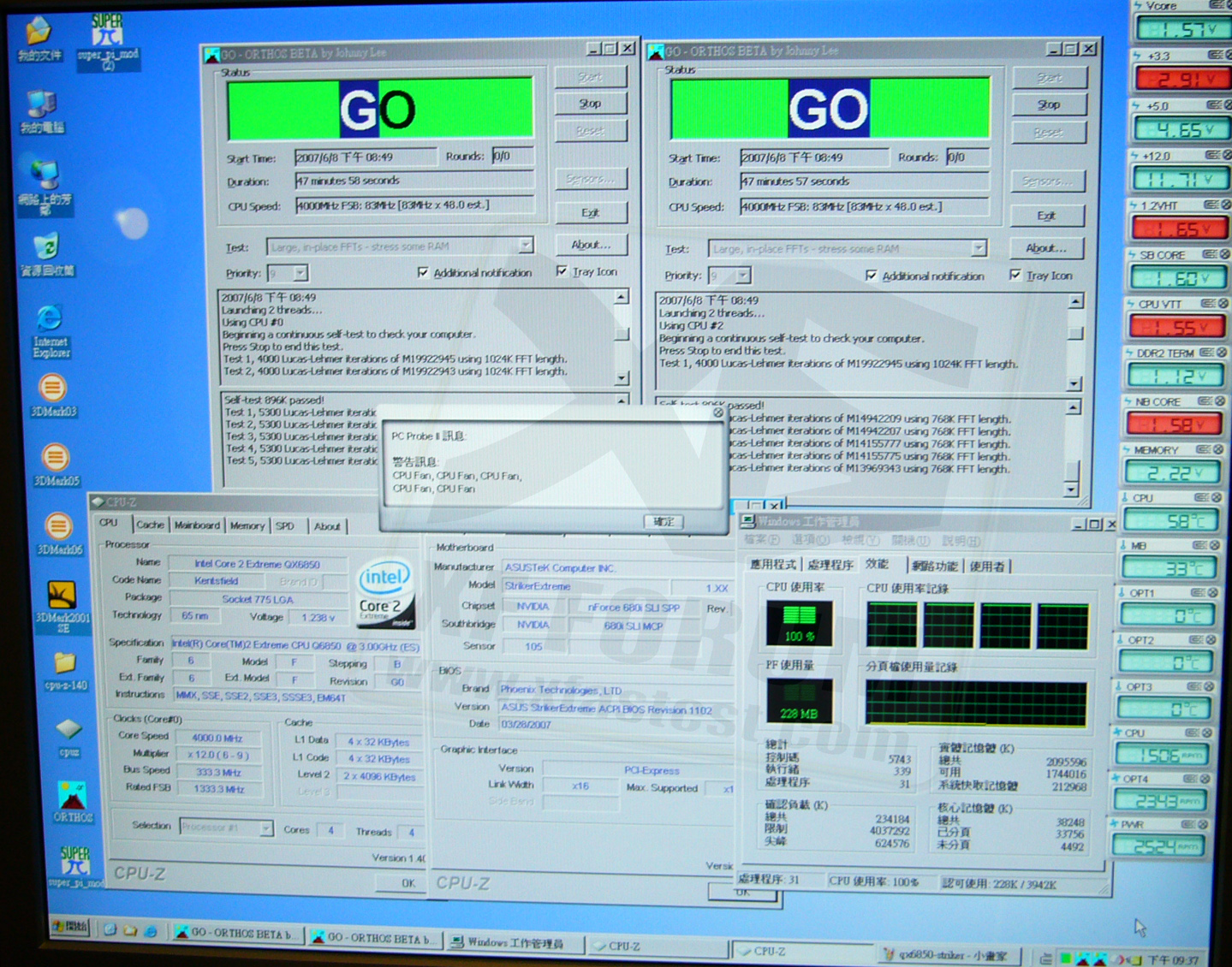
Task: Expand Test dropdown in right ORTHOS window
Action: pos(978,248)
